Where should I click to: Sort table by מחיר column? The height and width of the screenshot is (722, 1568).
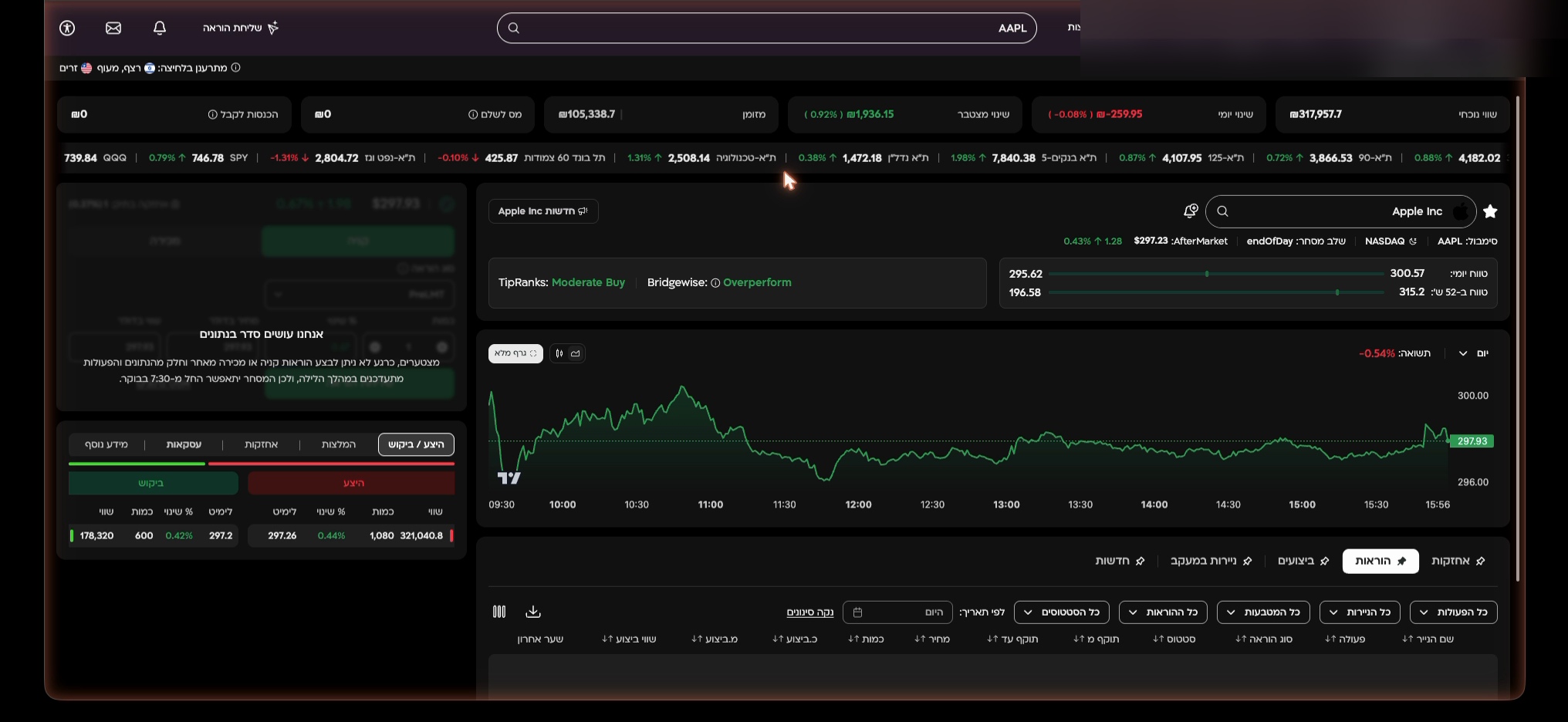(x=931, y=639)
